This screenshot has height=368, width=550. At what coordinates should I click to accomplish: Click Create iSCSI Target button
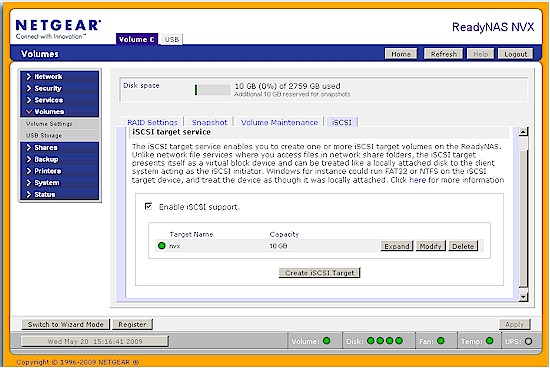(x=320, y=273)
